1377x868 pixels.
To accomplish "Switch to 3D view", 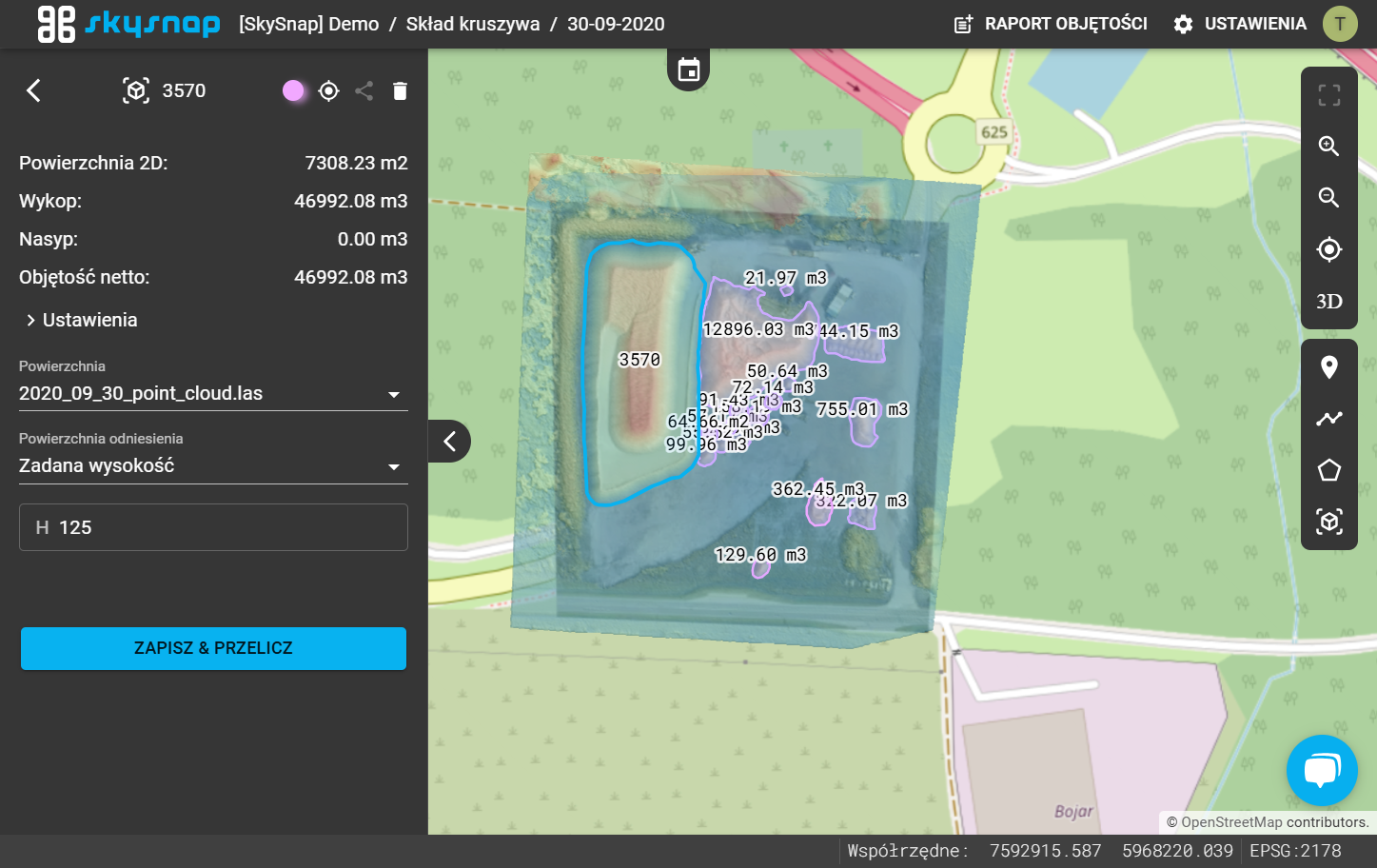I will (1329, 302).
